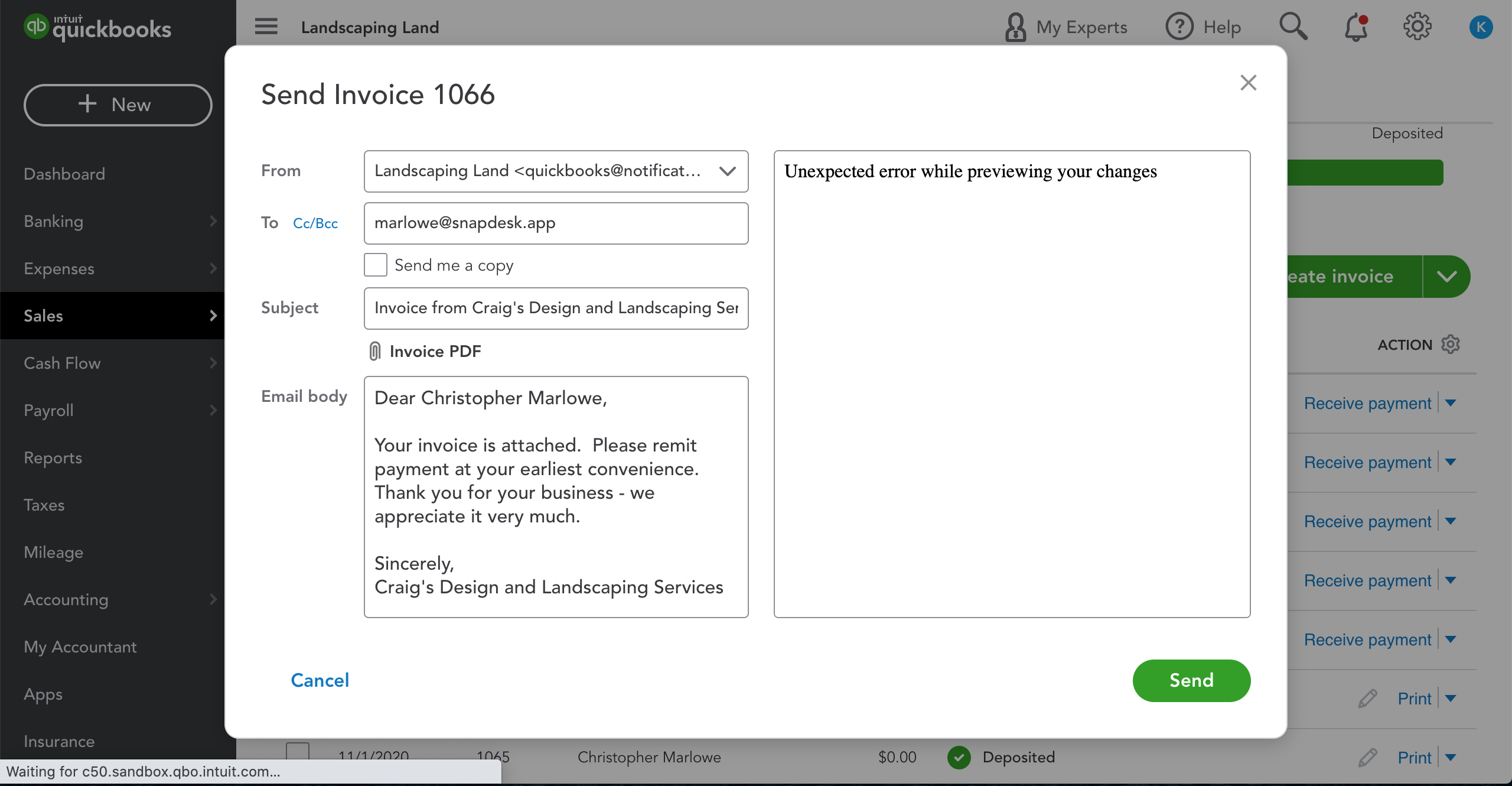Open My Experts person icon
Screen dimensions: 1512x786
point(1015,27)
